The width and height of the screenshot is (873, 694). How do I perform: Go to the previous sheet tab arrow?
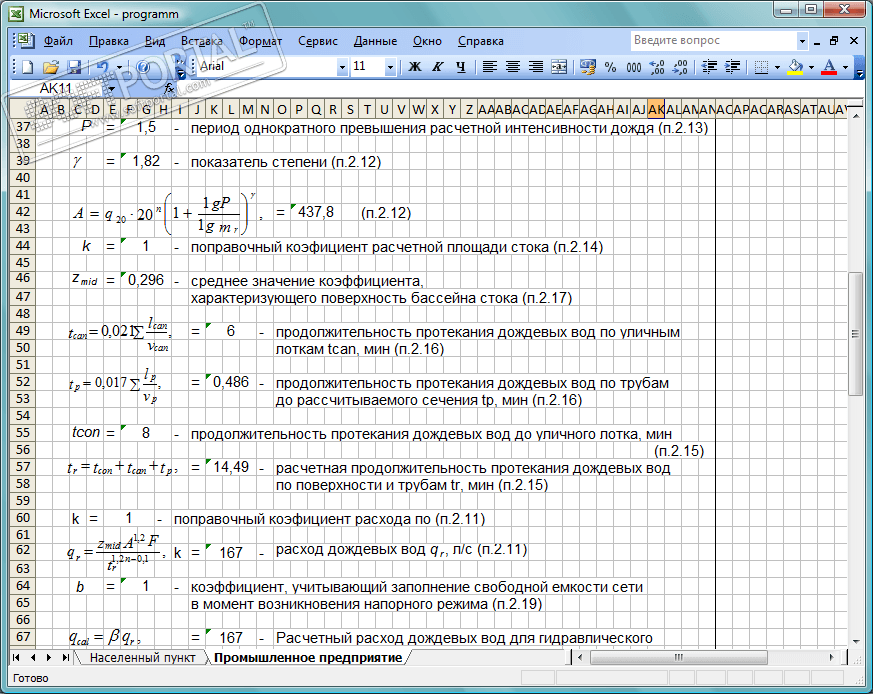pyautogui.click(x=33, y=658)
